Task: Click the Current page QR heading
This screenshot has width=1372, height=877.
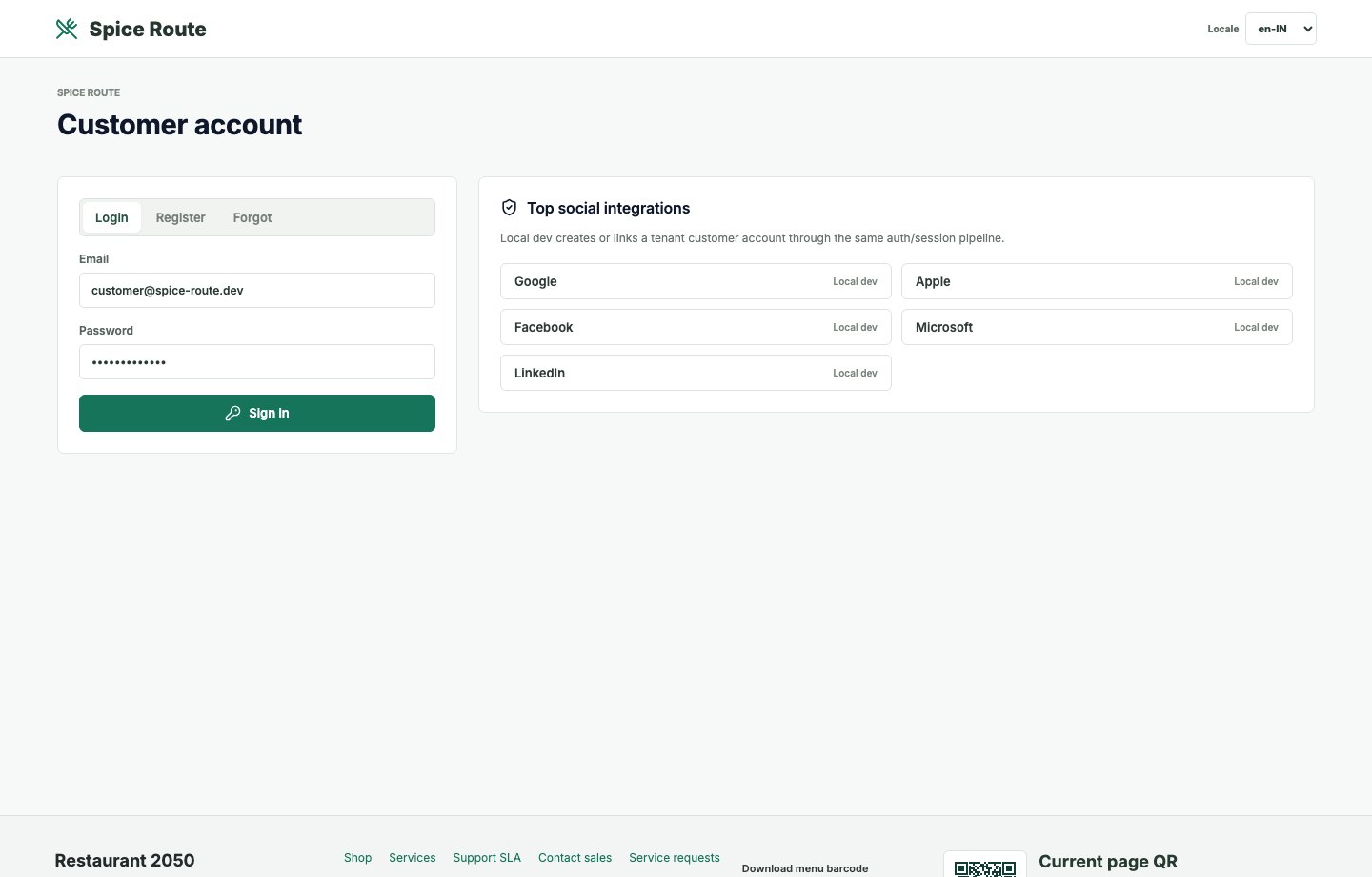Action: pos(1108,862)
